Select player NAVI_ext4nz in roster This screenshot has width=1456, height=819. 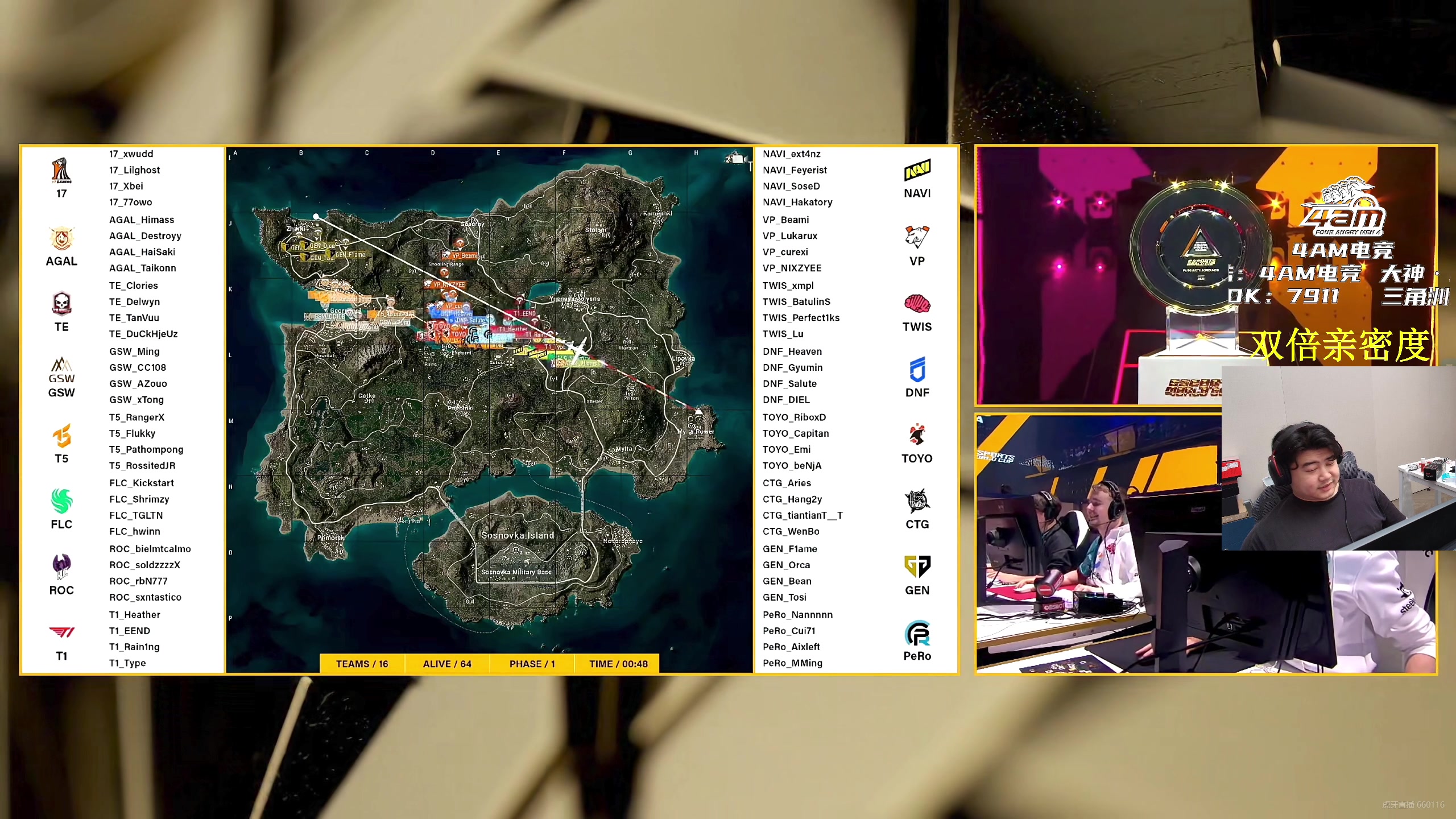[x=791, y=154]
